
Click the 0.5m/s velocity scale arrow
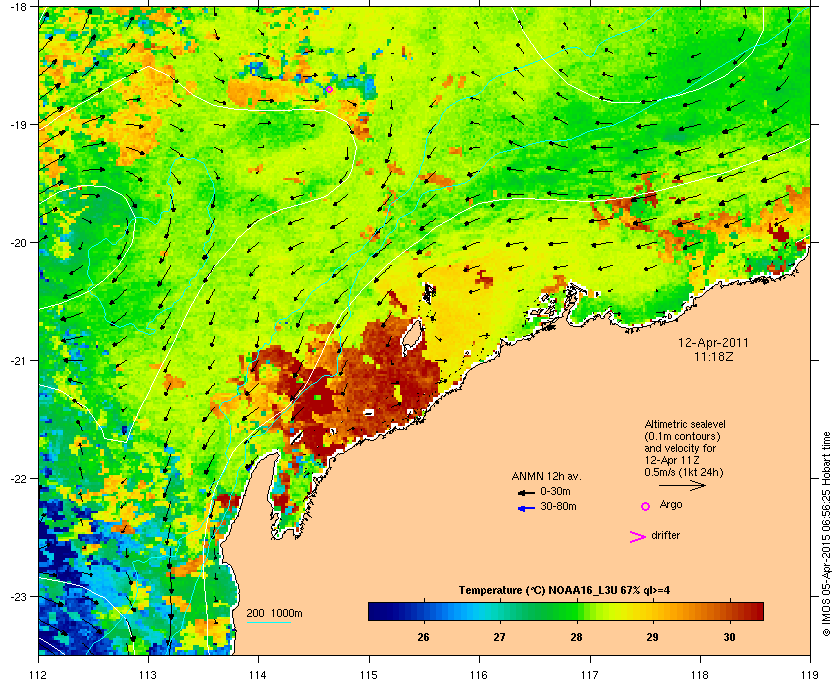coord(682,485)
